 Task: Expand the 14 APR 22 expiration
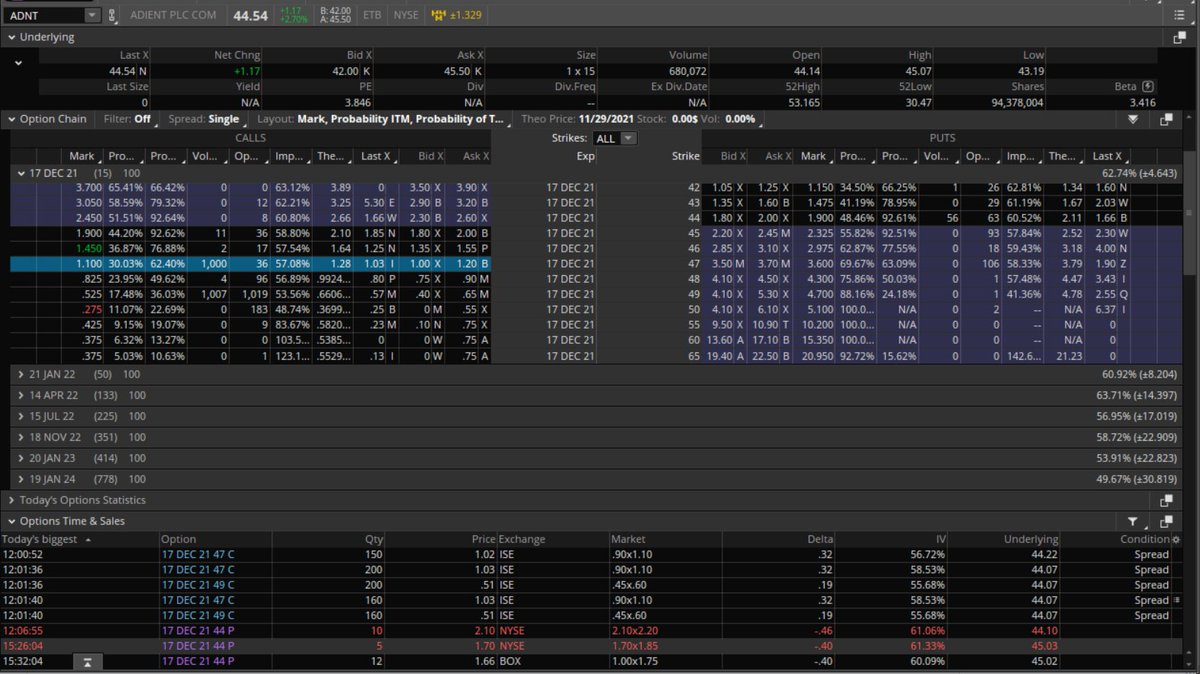point(22,395)
